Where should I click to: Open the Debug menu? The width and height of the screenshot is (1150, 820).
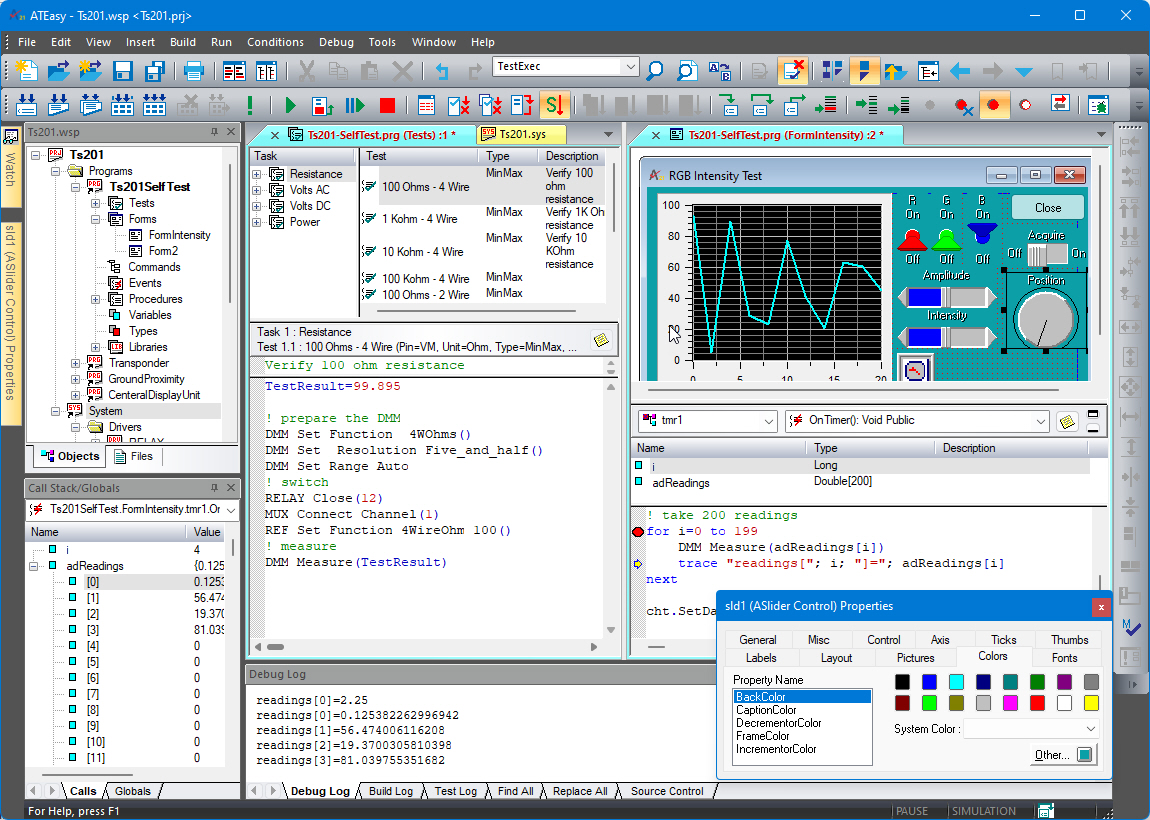(336, 42)
